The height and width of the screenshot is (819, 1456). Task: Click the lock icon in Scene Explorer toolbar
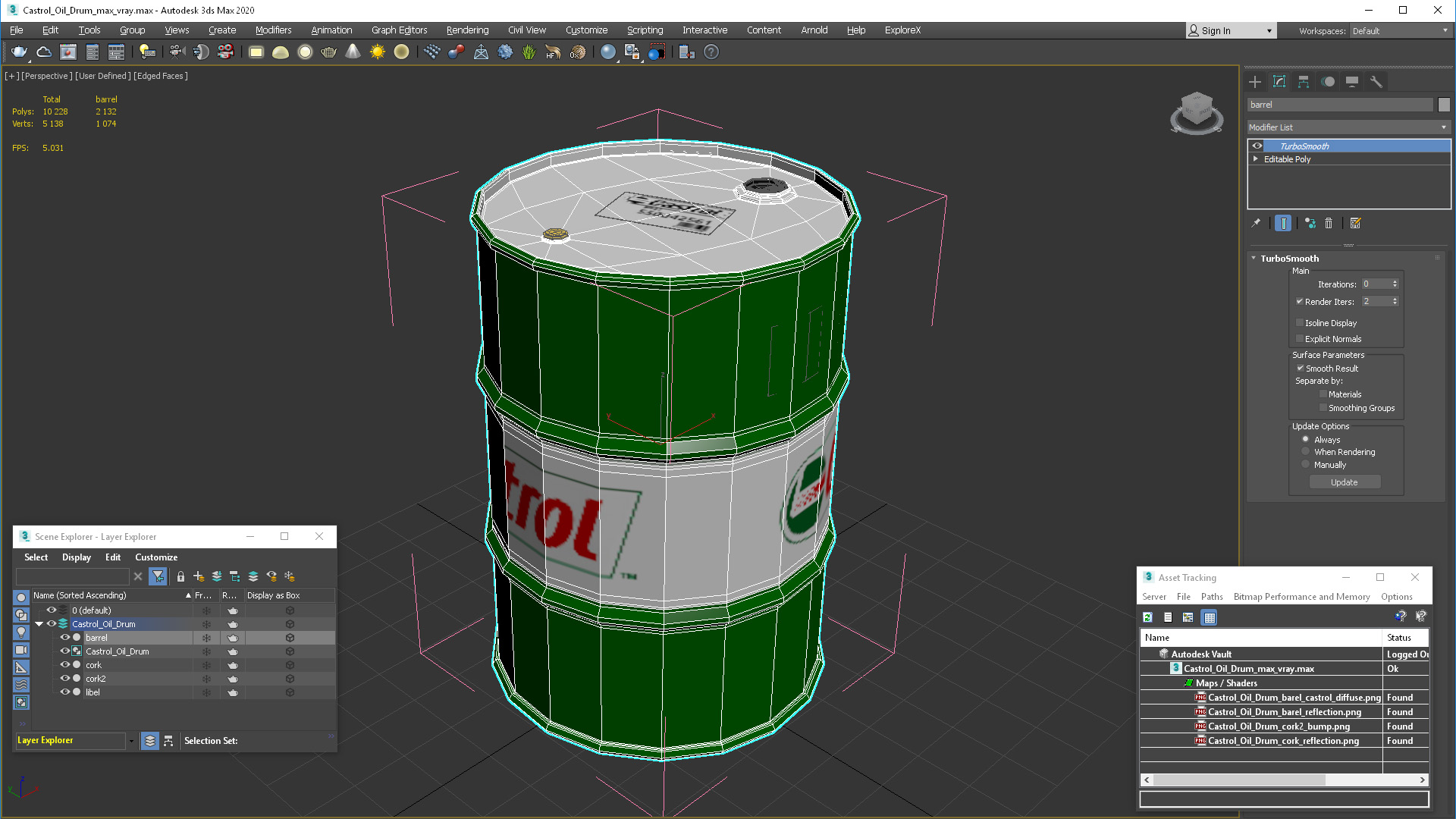coord(180,576)
